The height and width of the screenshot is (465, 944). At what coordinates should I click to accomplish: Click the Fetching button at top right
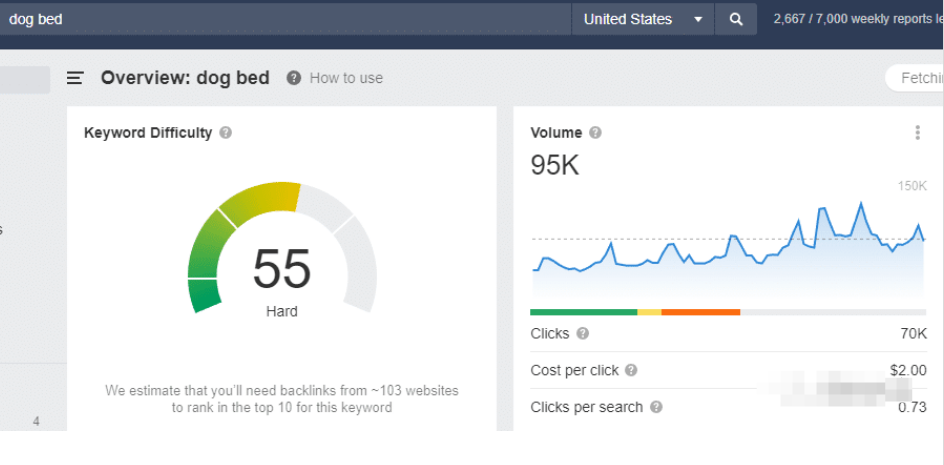coord(918,78)
